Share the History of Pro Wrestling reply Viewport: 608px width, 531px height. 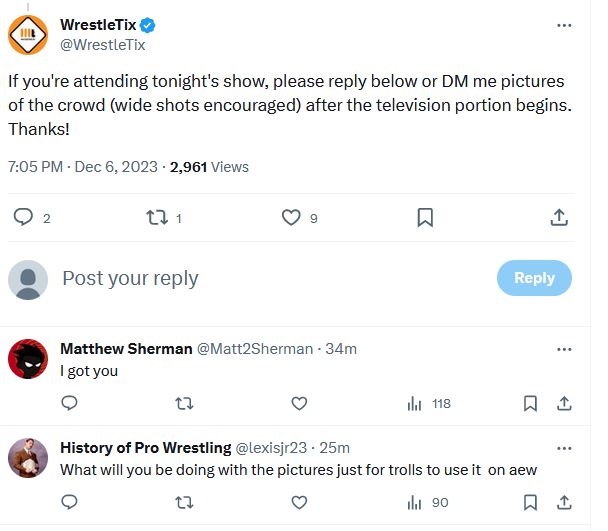pyautogui.click(x=564, y=502)
